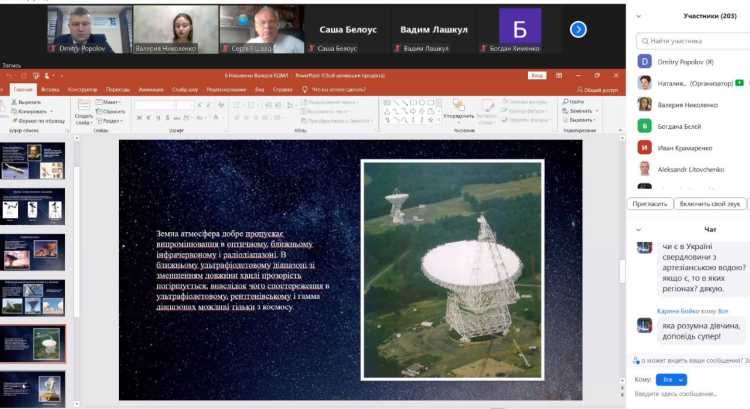
Task: Click the 'Найти участника' search field
Action: click(692, 40)
